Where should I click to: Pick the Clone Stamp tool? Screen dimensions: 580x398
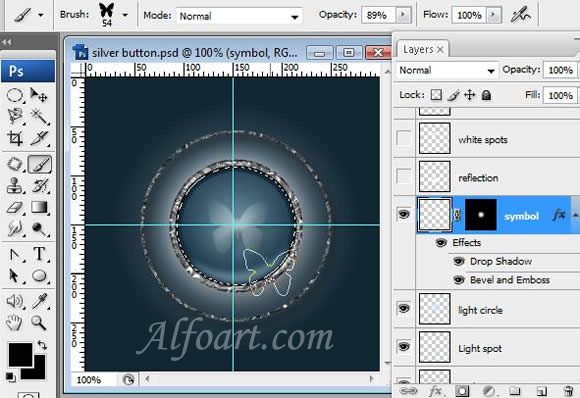coord(15,186)
